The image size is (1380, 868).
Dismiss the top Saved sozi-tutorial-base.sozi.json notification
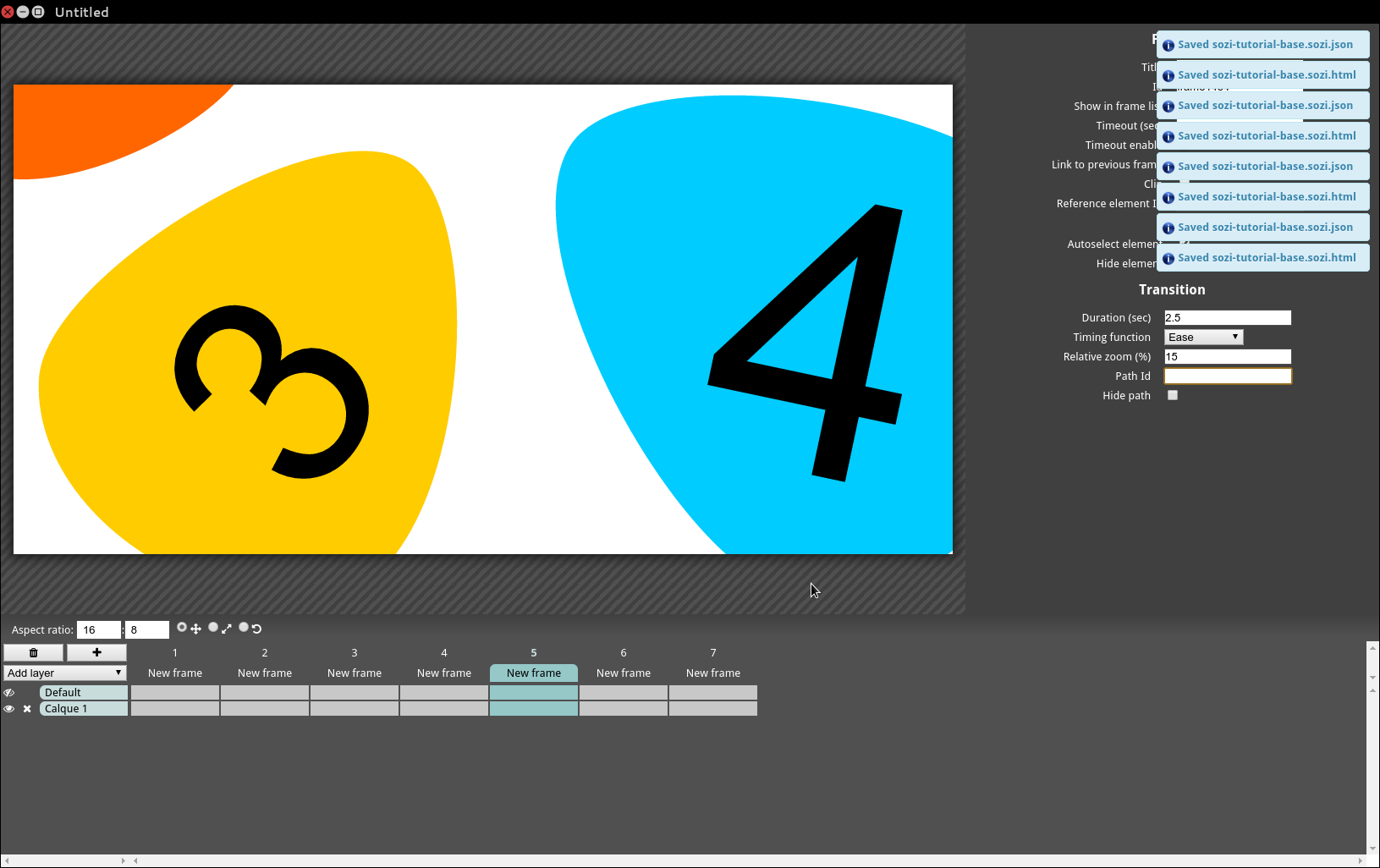tap(1264, 45)
